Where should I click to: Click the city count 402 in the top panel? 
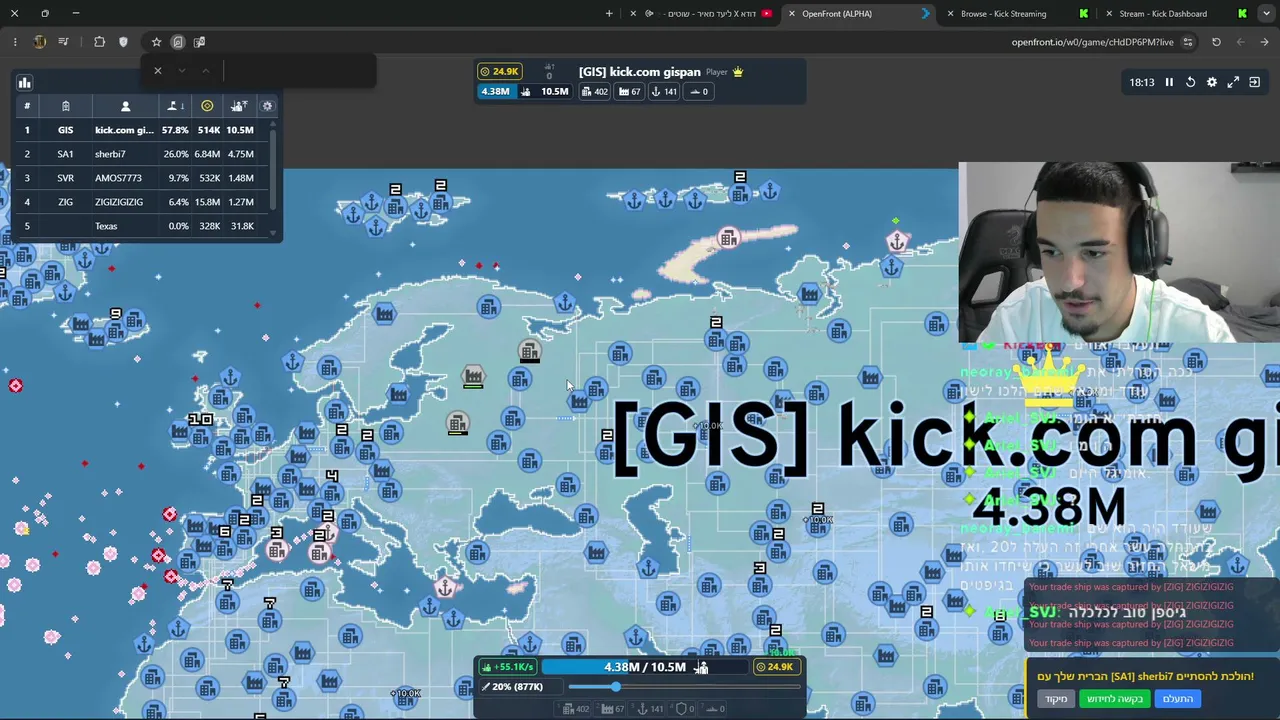click(x=594, y=92)
